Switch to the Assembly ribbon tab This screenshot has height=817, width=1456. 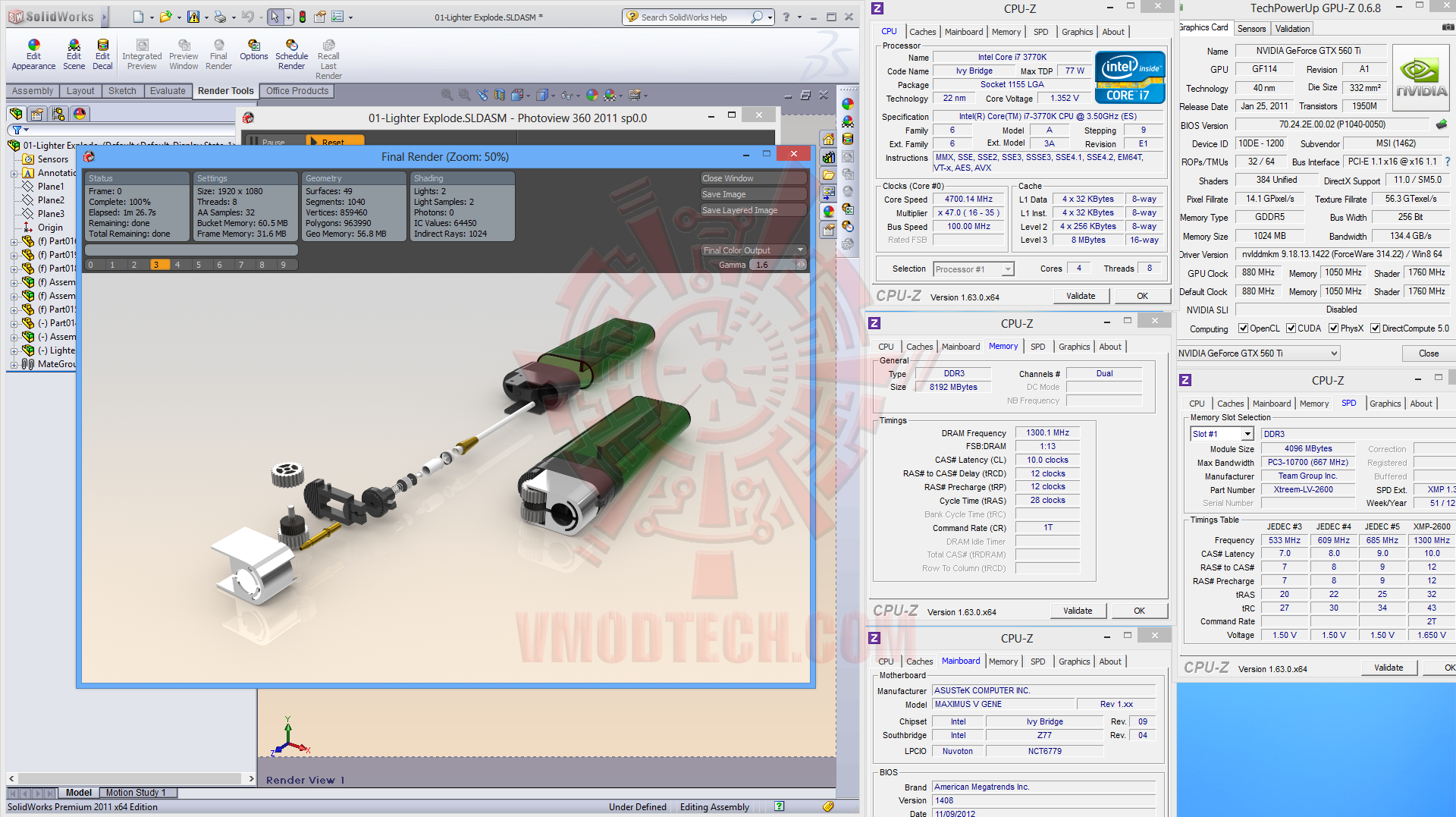33,91
